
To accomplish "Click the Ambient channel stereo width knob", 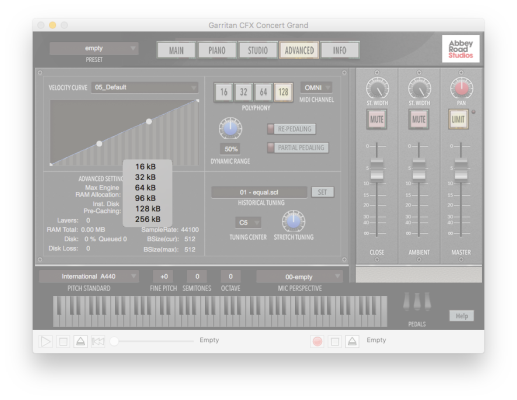I will coord(419,88).
